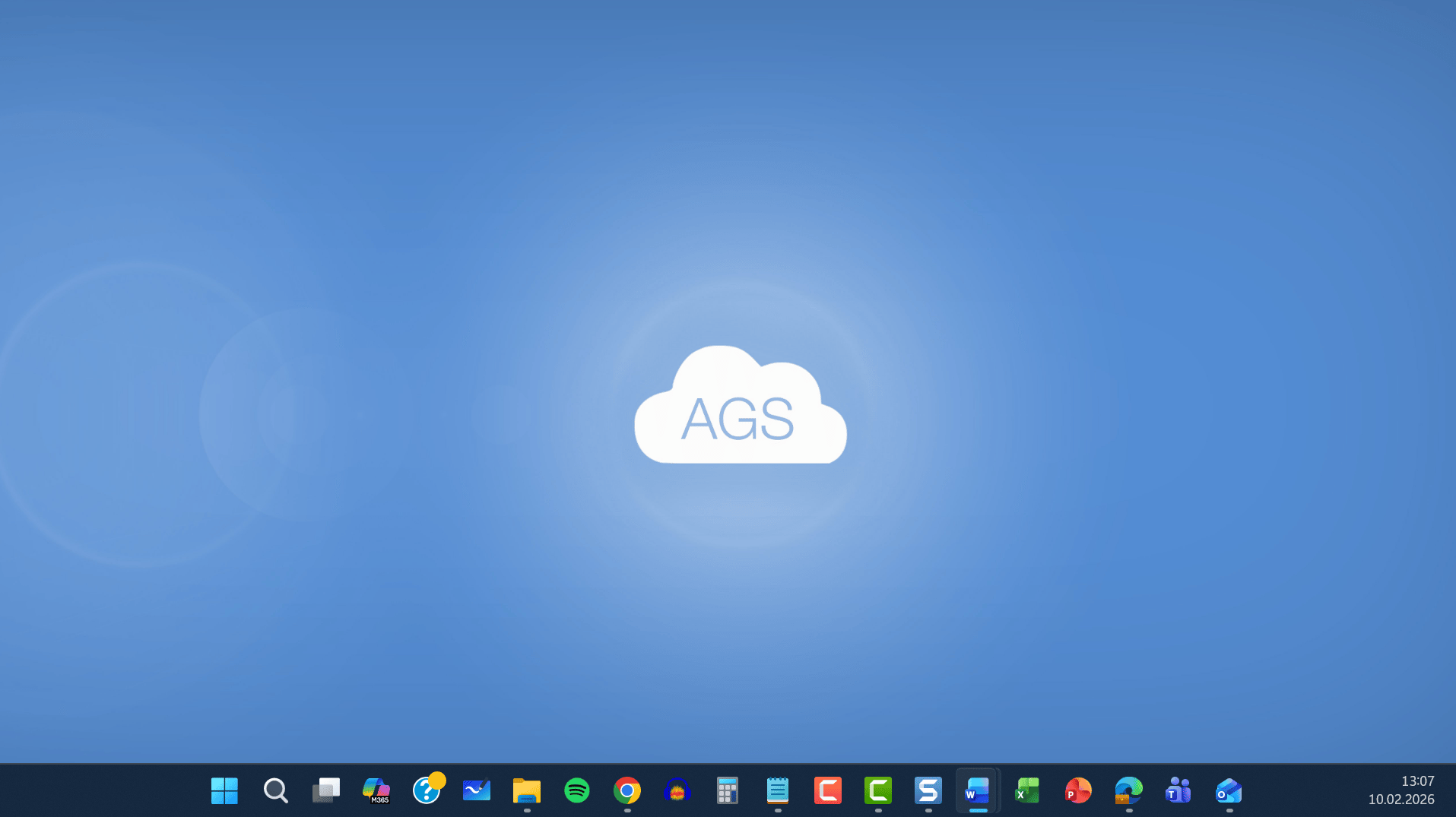Launch the red Camtasia app
Screen dimensions: 1456x817
click(x=827, y=790)
